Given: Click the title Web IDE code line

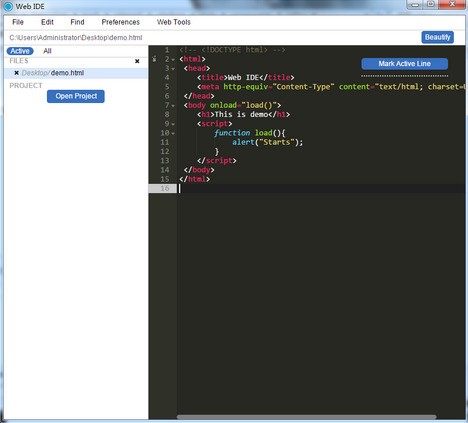Looking at the screenshot, I should 246,78.
